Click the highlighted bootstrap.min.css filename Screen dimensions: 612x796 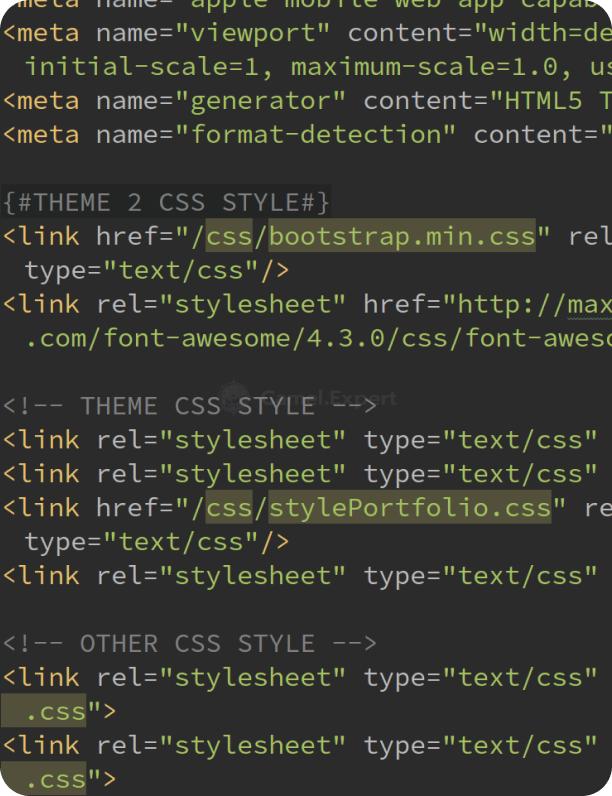(x=402, y=237)
